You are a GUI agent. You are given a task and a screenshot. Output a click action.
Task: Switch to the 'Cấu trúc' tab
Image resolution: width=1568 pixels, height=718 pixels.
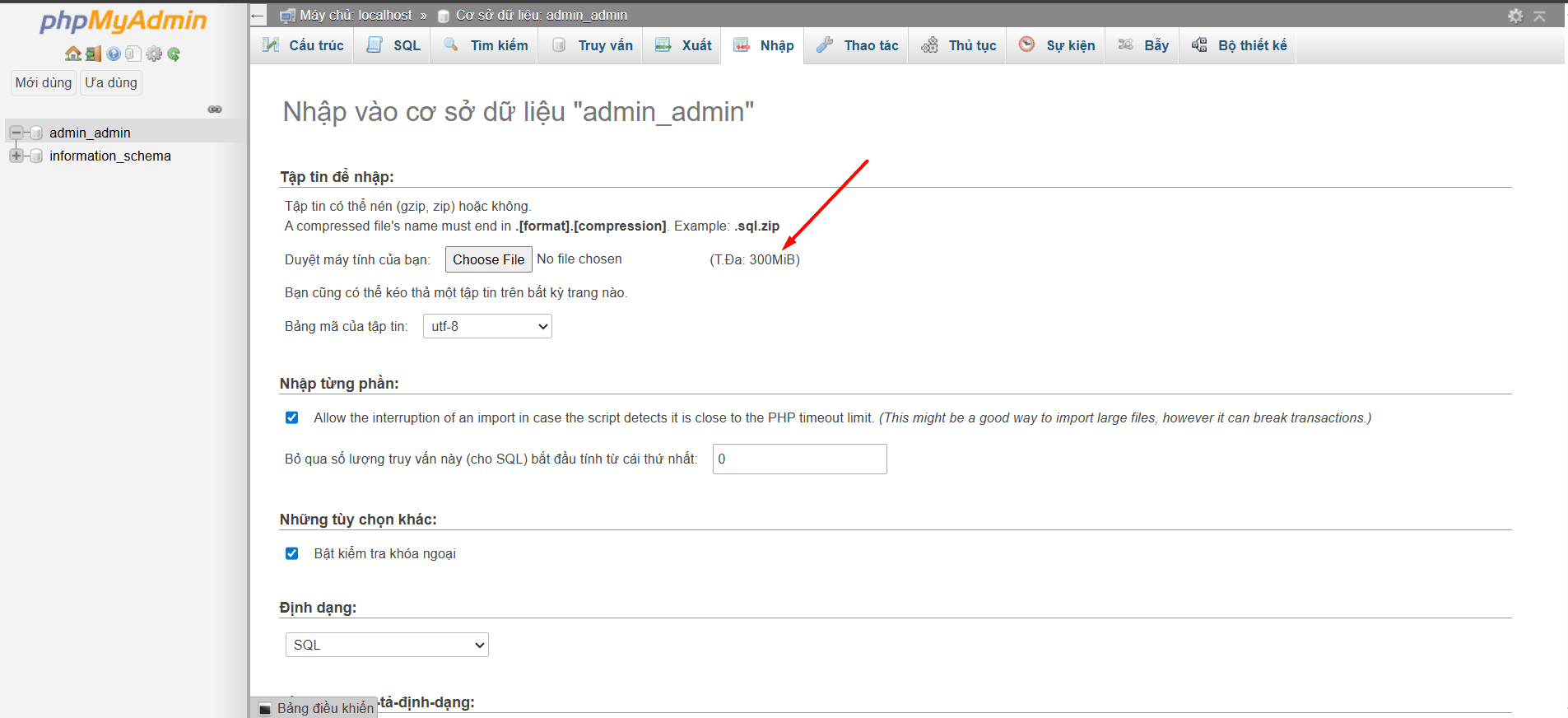pos(303,45)
